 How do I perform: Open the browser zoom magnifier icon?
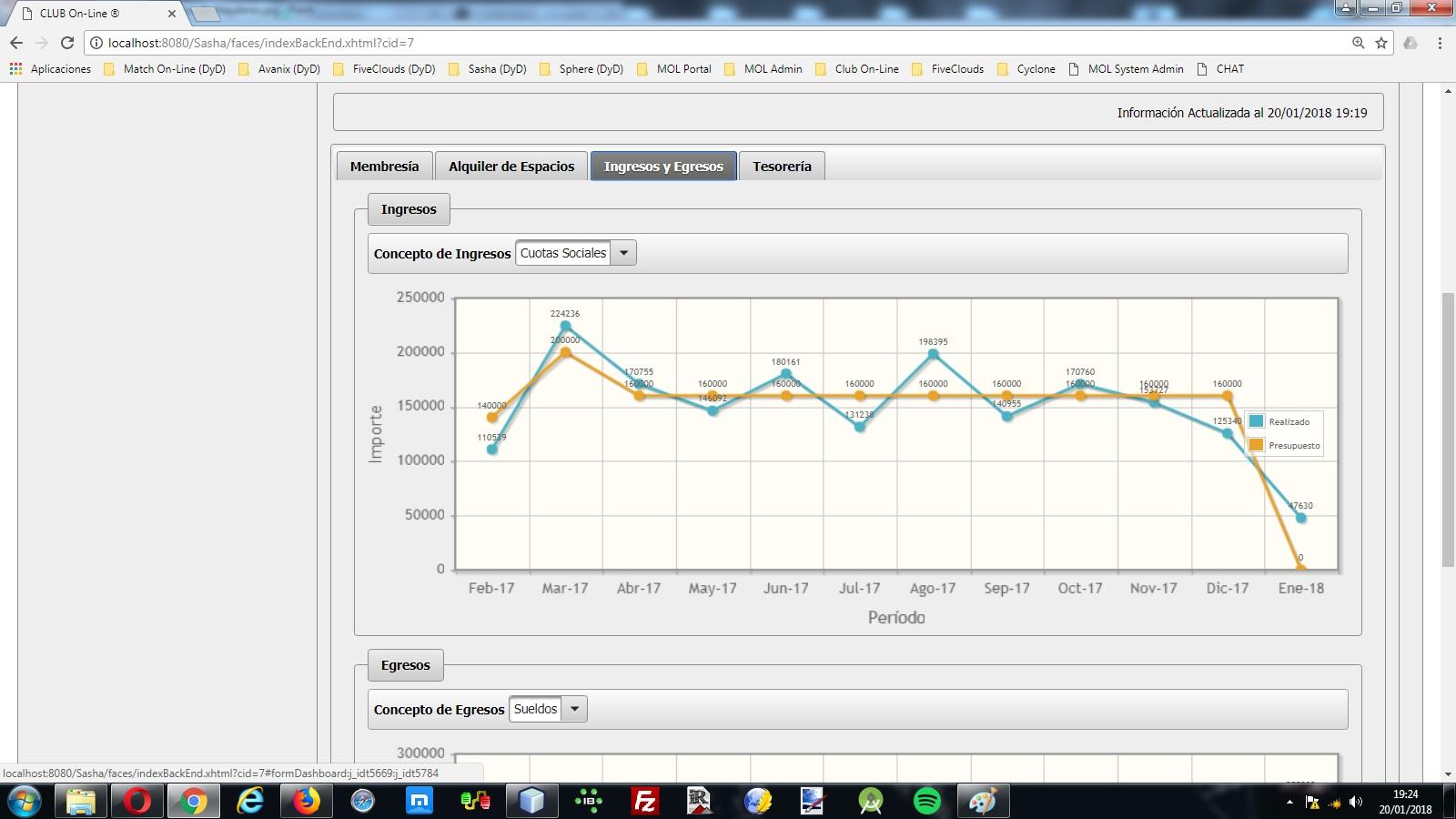pyautogui.click(x=1358, y=43)
